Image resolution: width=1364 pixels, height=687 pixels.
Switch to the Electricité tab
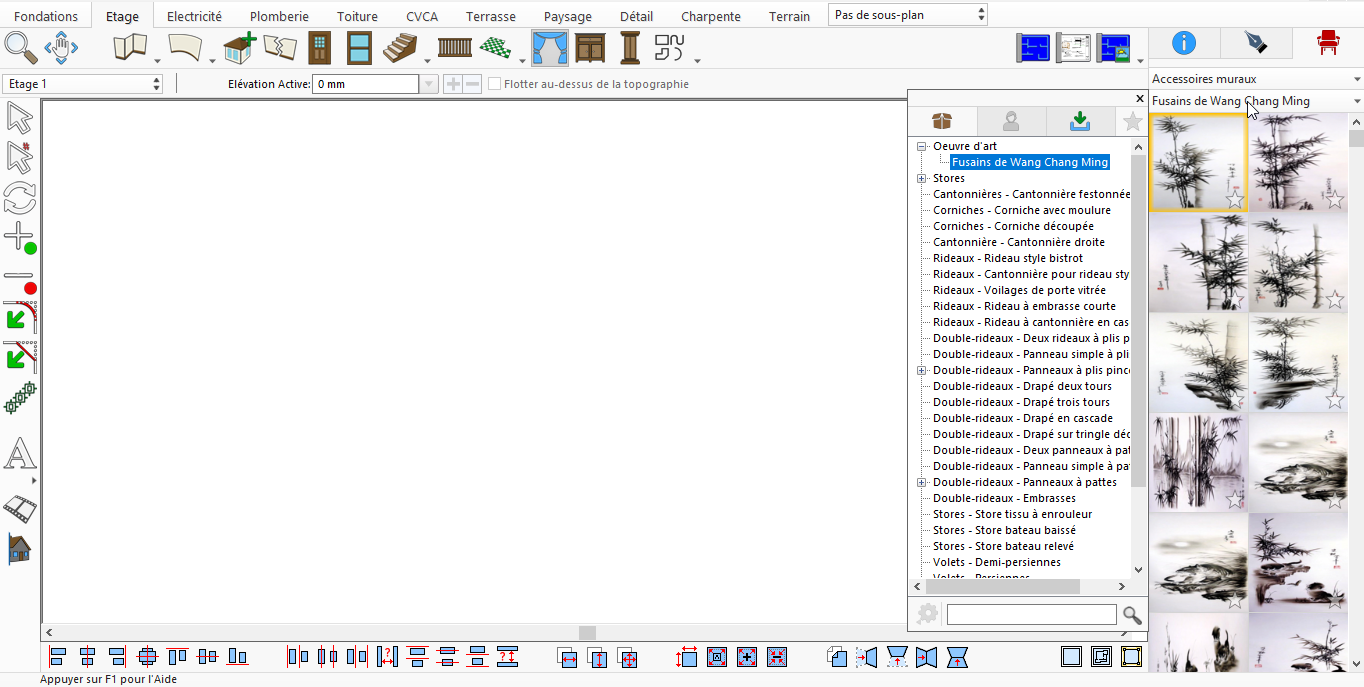tap(194, 16)
